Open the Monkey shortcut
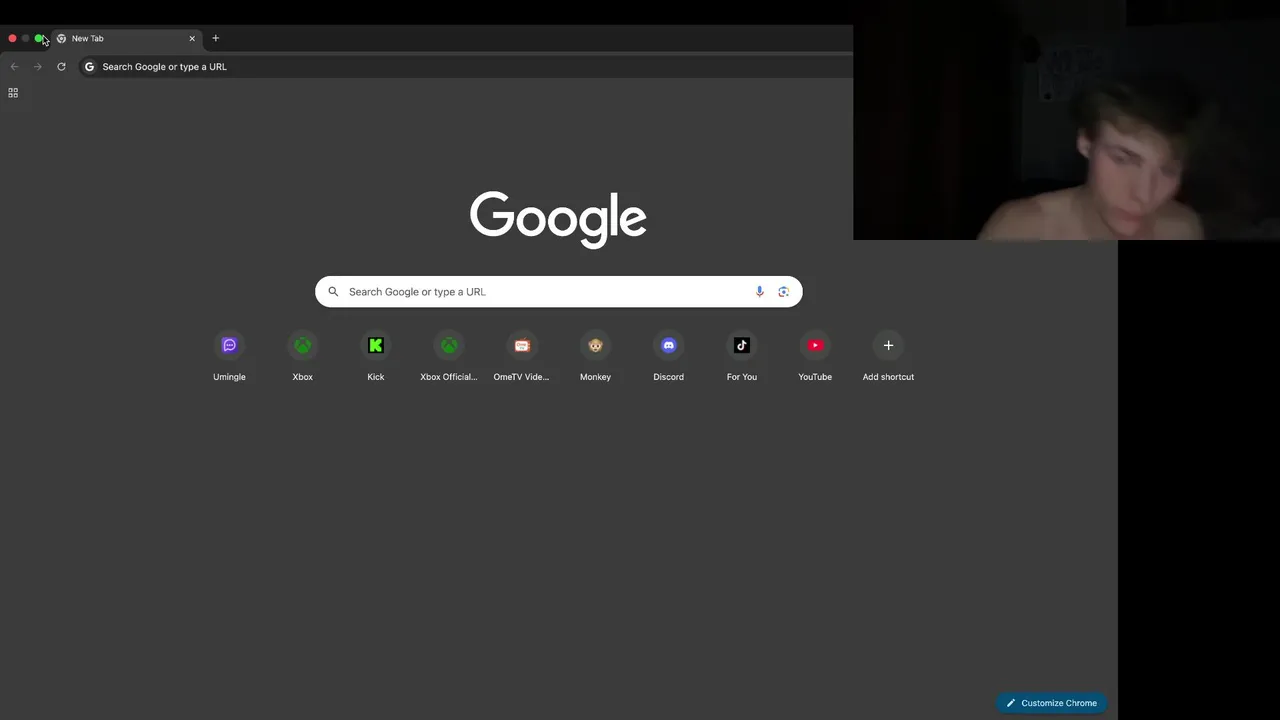Image resolution: width=1280 pixels, height=720 pixels. (x=595, y=357)
